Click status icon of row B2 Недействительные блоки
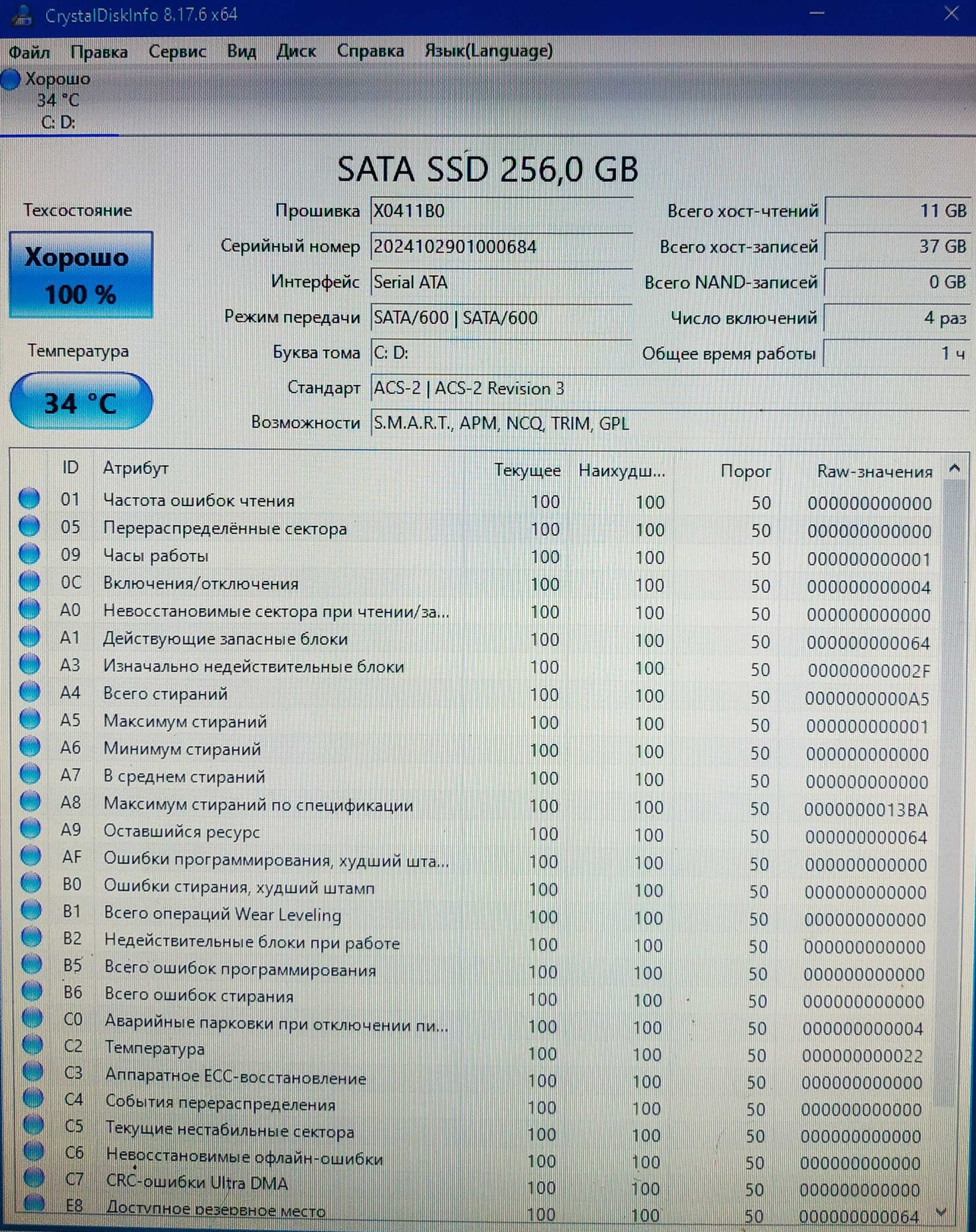 pyautogui.click(x=31, y=938)
